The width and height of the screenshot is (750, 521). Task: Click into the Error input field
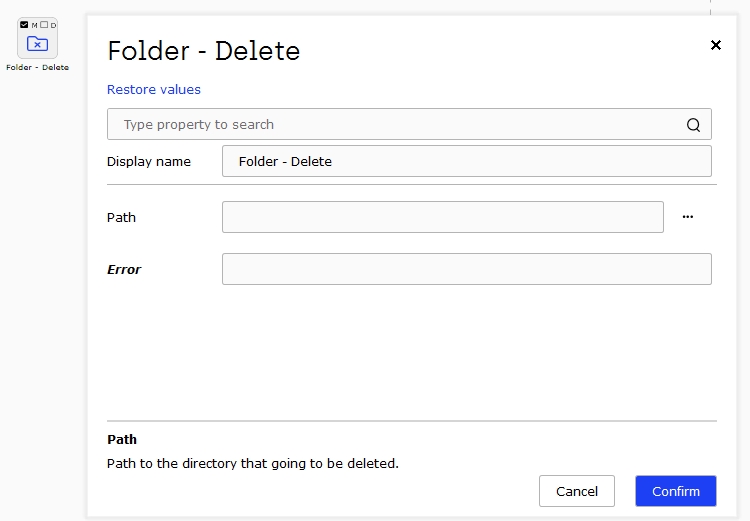467,269
